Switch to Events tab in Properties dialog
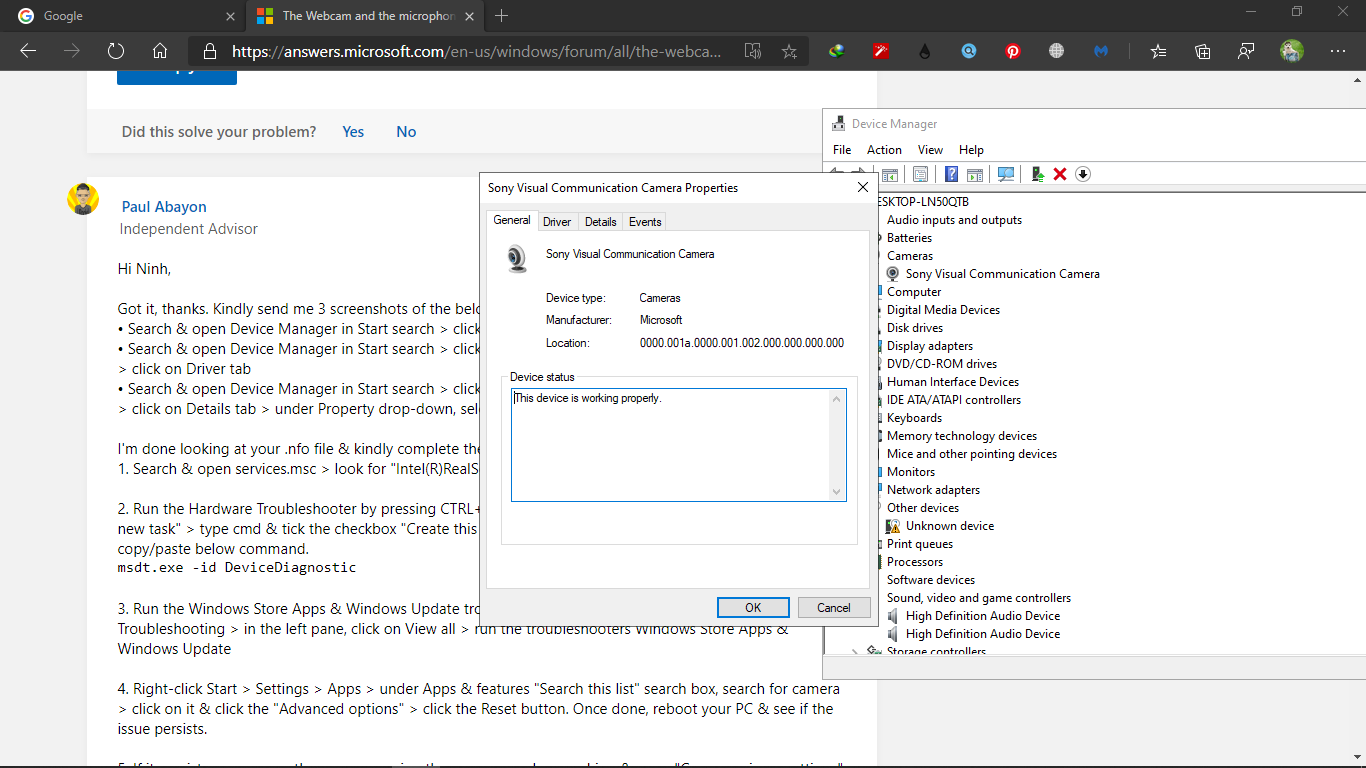The image size is (1366, 768). (x=645, y=222)
